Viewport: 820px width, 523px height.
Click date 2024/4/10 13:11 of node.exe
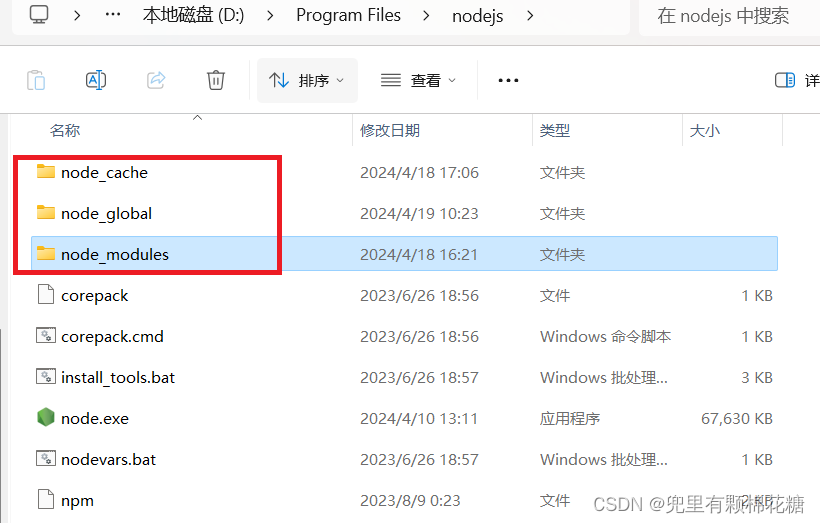point(419,419)
